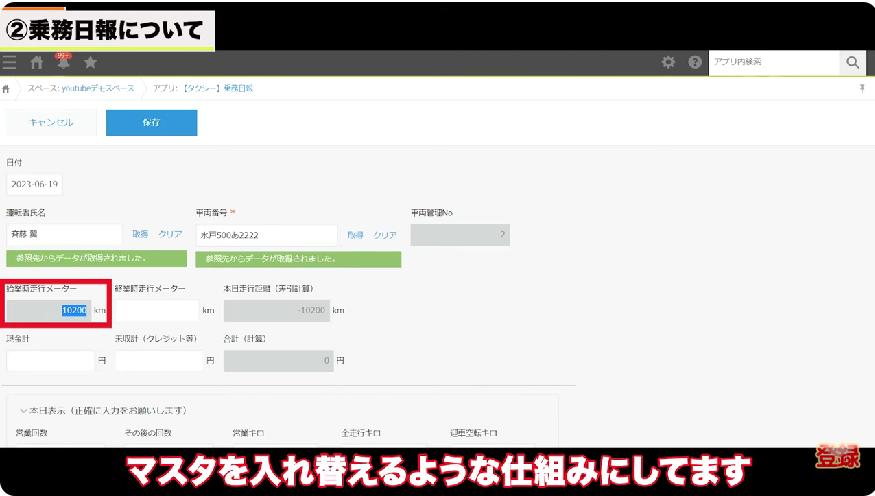Click the breadcrumb home icon
This screenshot has height=496, width=875.
click(8, 89)
